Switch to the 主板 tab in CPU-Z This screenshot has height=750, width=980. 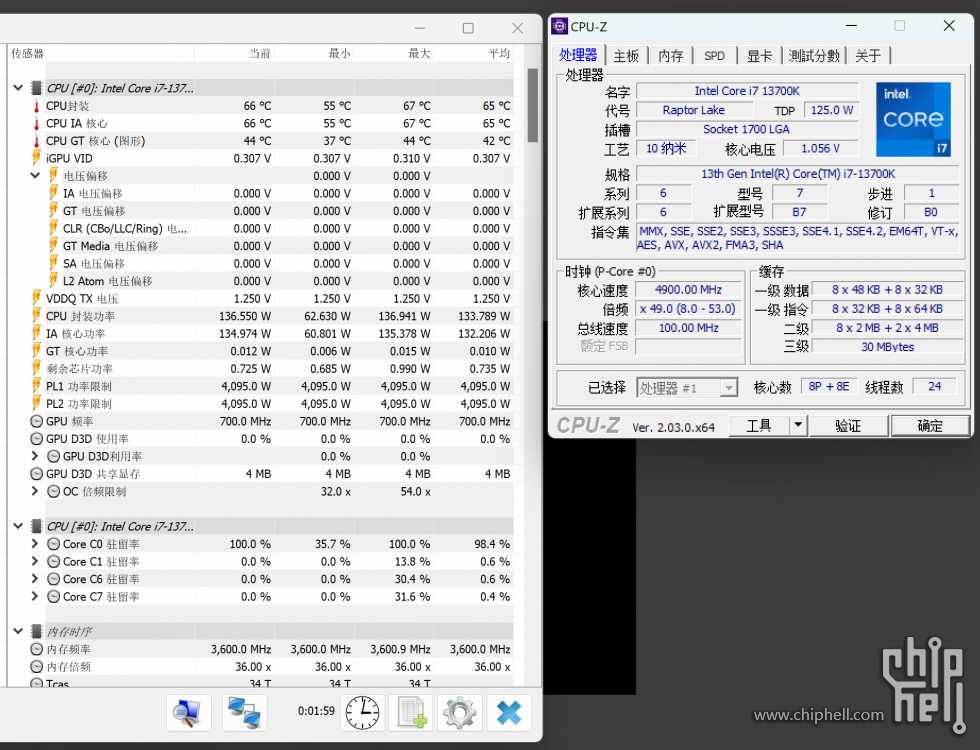coord(626,56)
